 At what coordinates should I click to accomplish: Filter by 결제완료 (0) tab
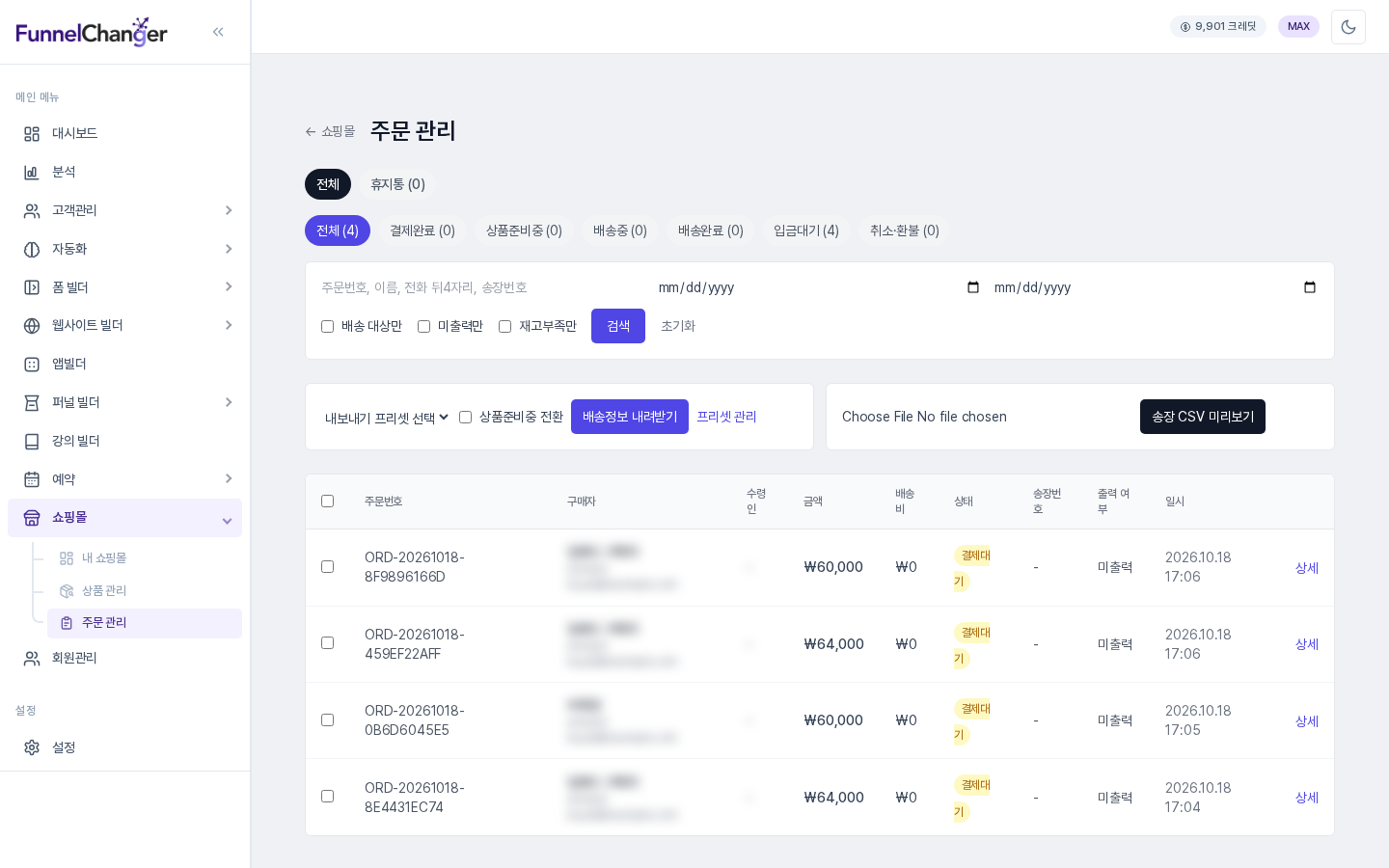point(422,231)
